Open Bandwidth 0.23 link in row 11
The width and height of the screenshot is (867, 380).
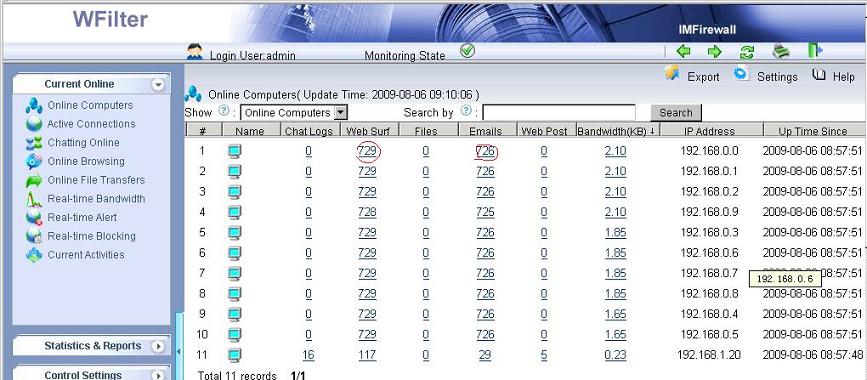click(615, 356)
